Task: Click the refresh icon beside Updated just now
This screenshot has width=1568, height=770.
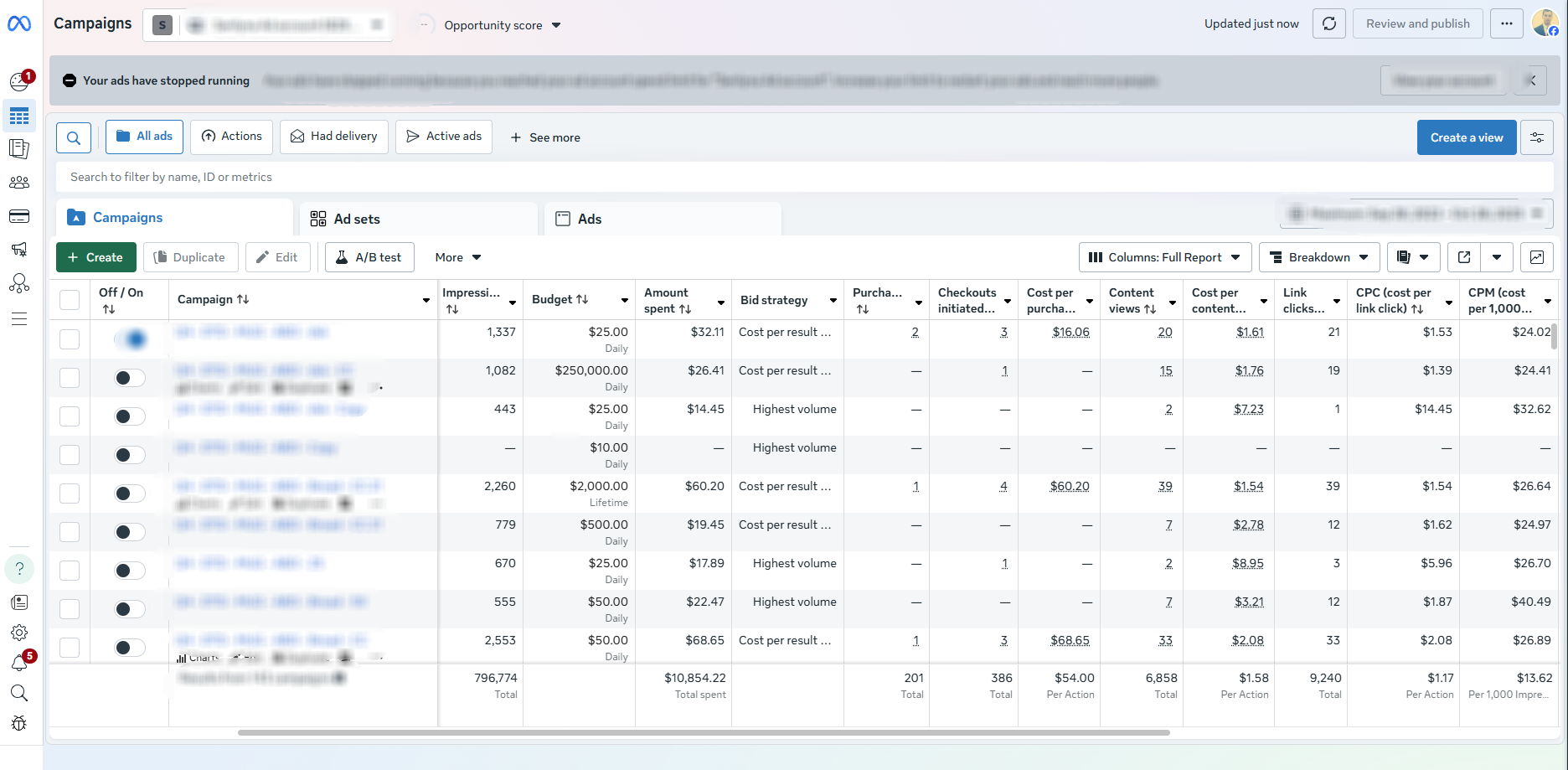Action: click(1328, 23)
